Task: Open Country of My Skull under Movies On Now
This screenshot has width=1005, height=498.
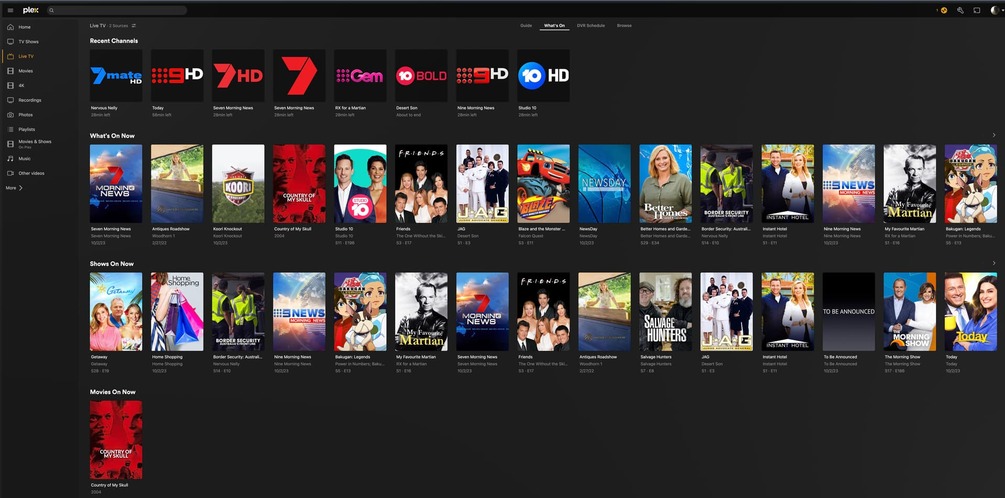Action: click(x=116, y=440)
